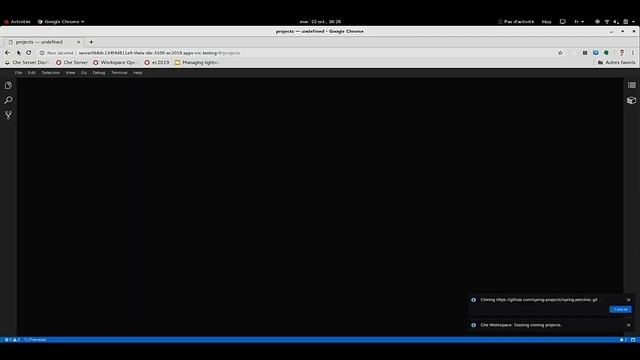Toggle bottom panel icon in status bar

(633, 340)
